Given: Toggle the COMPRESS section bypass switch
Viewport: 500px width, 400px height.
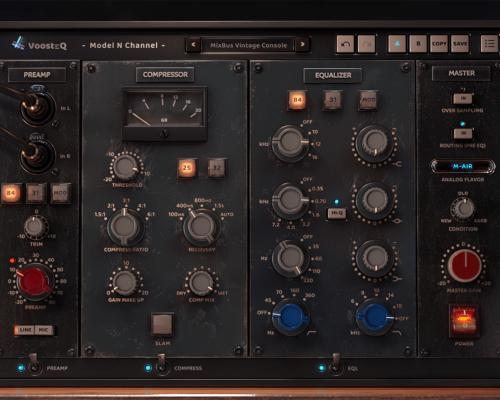Looking at the screenshot, I should (162, 364).
